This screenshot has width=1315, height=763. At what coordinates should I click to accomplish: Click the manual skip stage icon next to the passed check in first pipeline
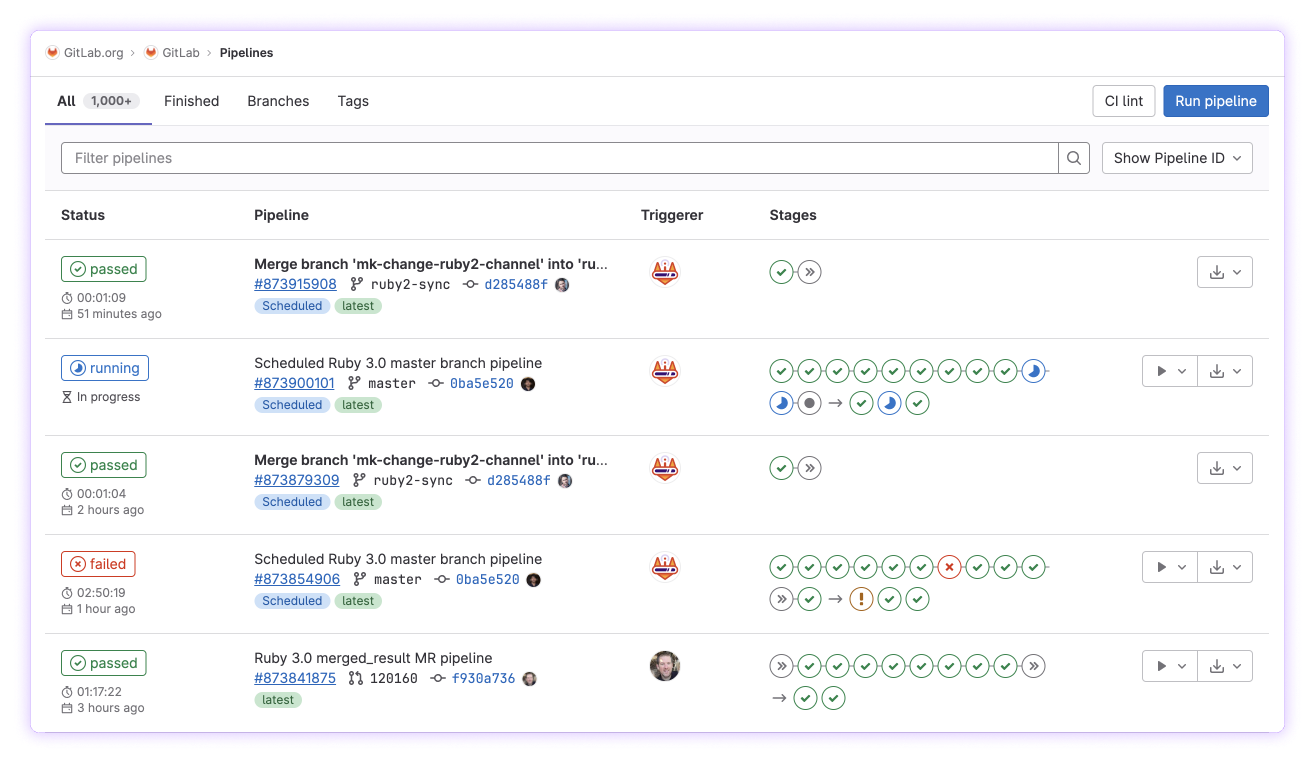point(809,271)
